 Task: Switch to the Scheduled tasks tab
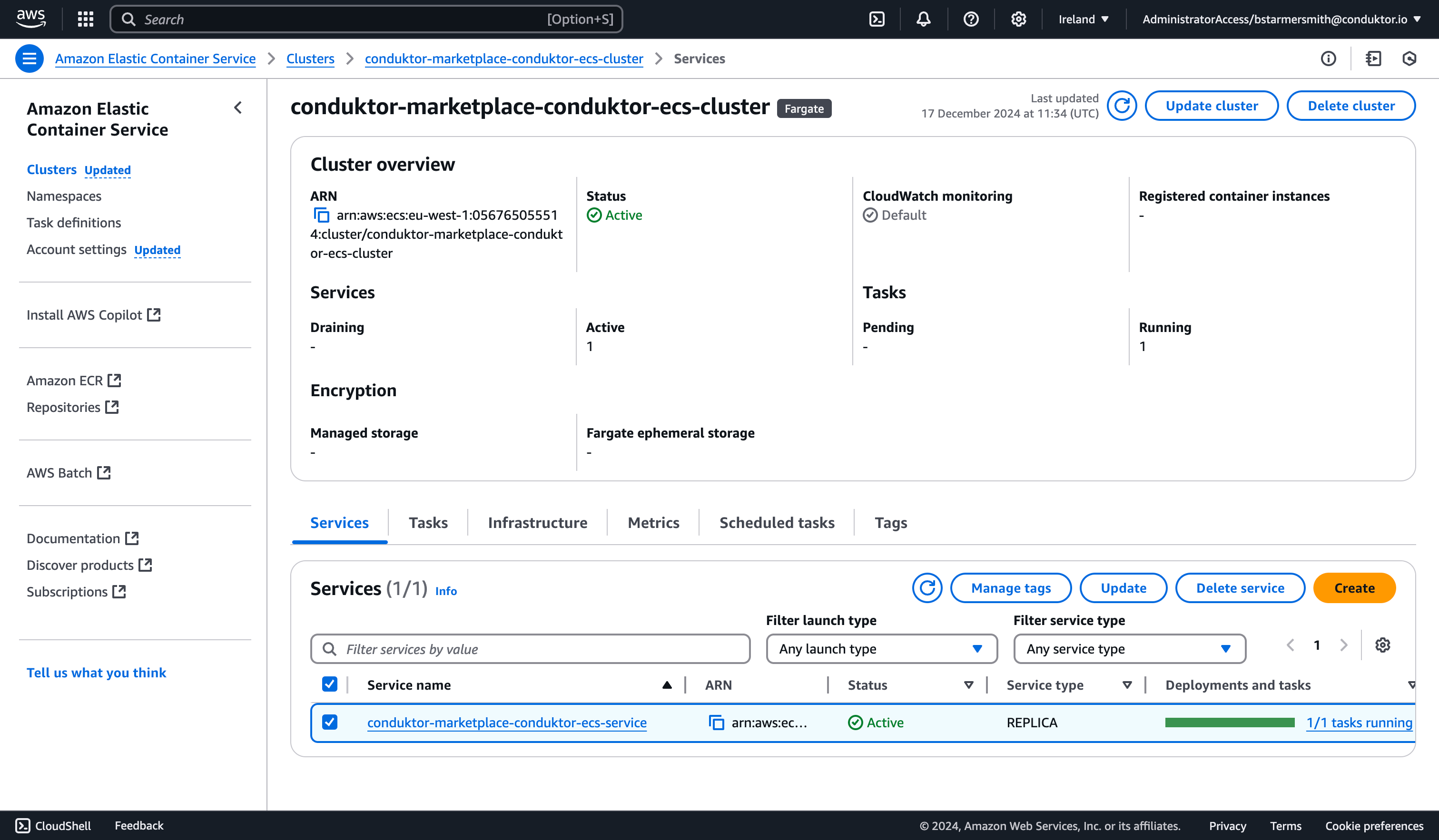coord(777,523)
